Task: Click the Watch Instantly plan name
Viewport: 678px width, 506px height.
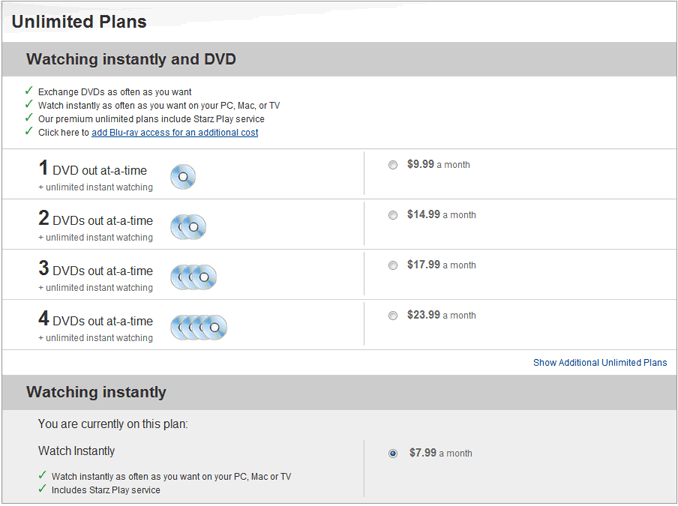Action: [77, 451]
